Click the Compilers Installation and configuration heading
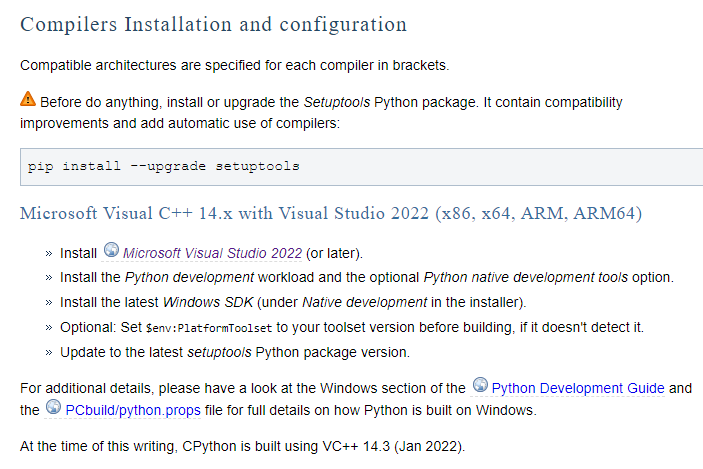This screenshot has height=469, width=703. 213,24
